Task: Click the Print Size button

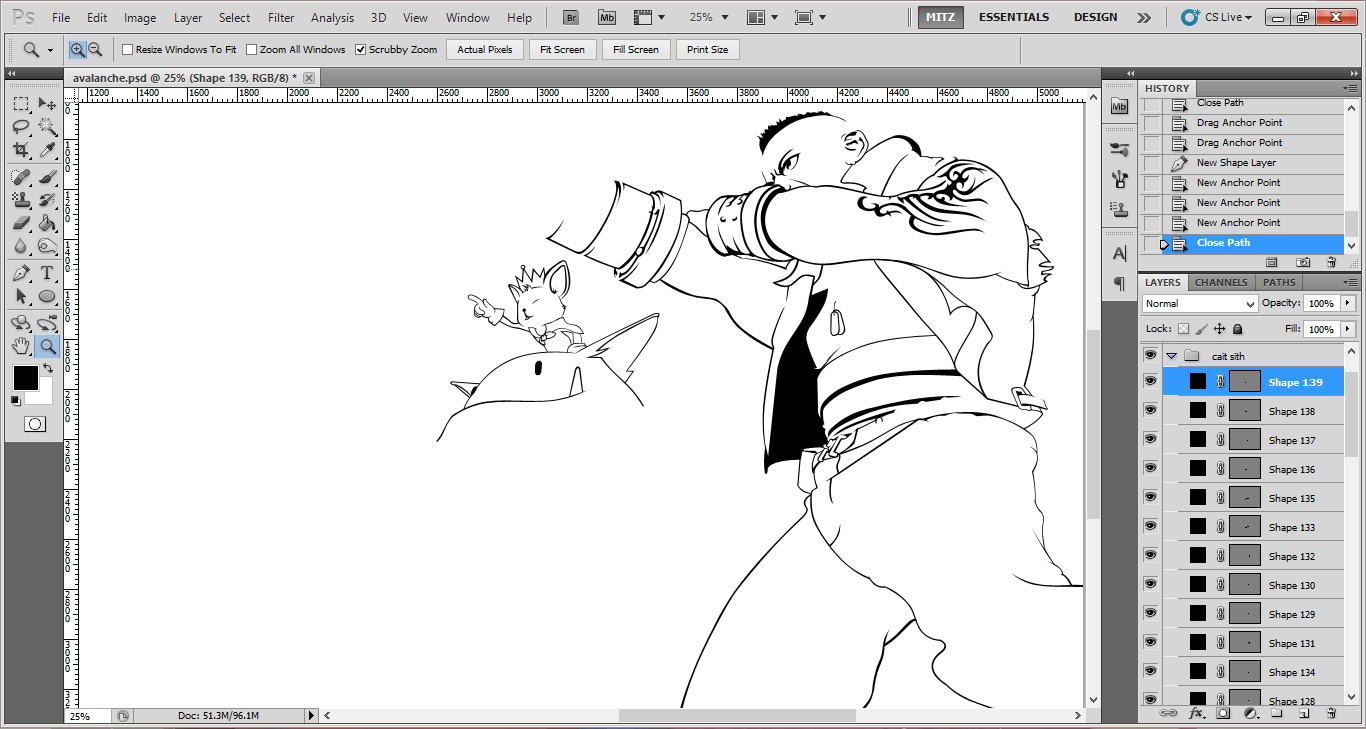Action: coord(708,49)
